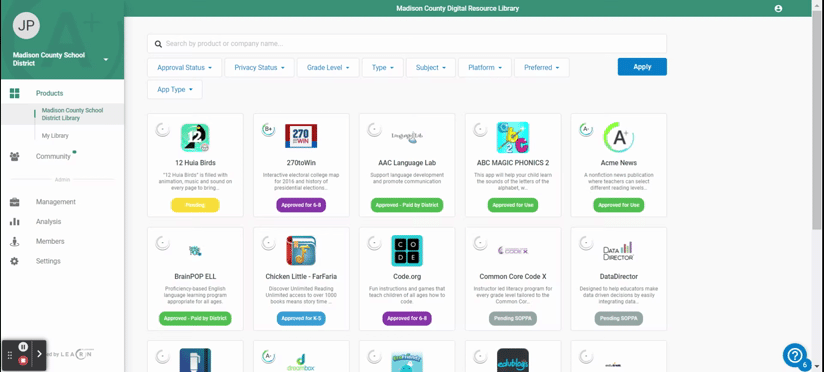824x372 pixels.
Task: Open the BrainPOP ELL product title
Action: pyautogui.click(x=195, y=276)
